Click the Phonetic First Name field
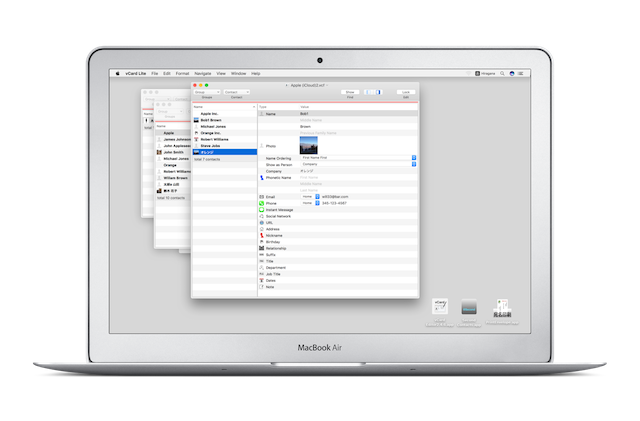The height and width of the screenshot is (421, 640). [x=358, y=178]
